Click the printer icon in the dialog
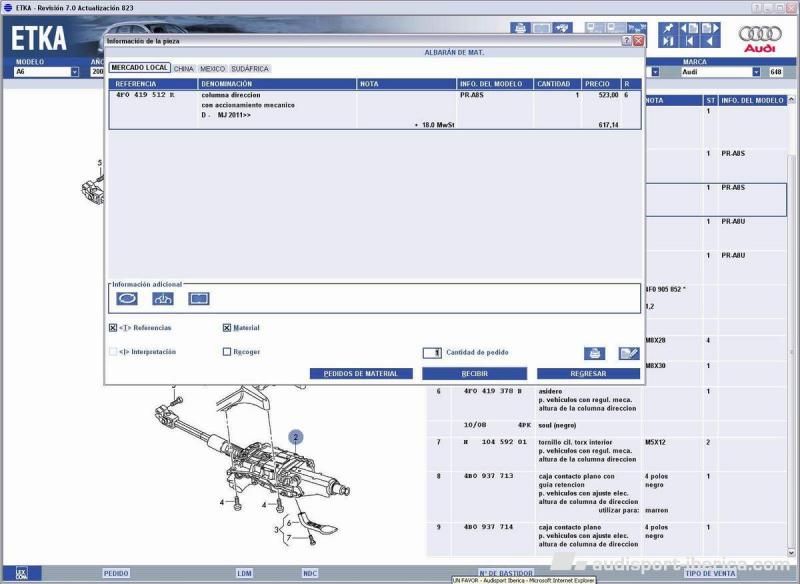 tap(595, 353)
